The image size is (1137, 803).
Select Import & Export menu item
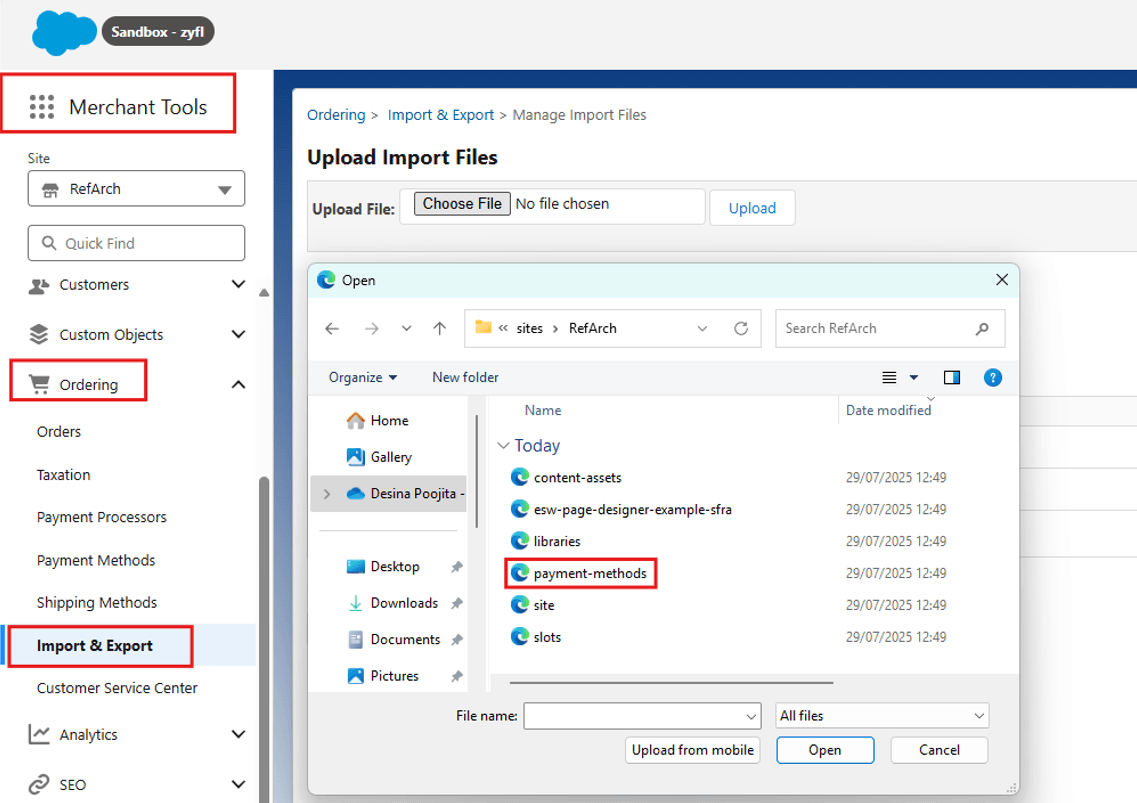tap(95, 646)
